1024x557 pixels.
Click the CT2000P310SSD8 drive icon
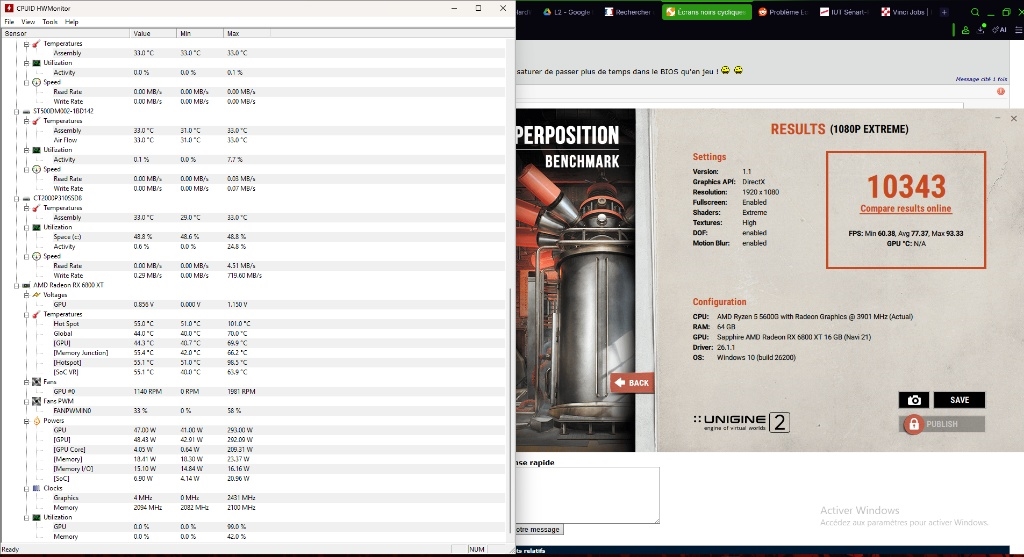26,199
